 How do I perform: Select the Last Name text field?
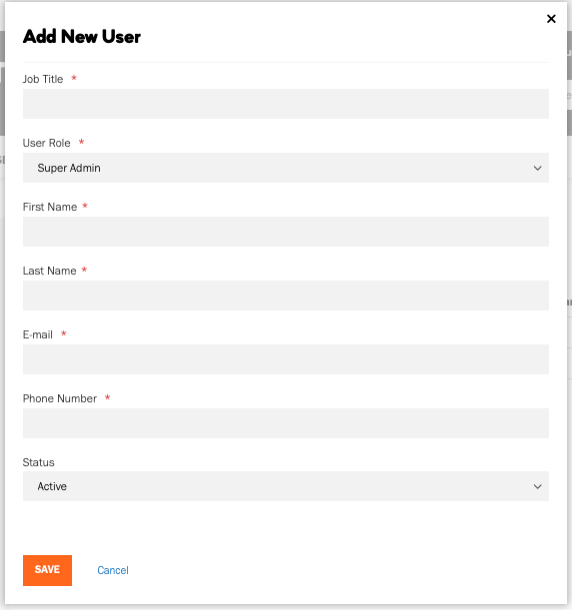[286, 295]
